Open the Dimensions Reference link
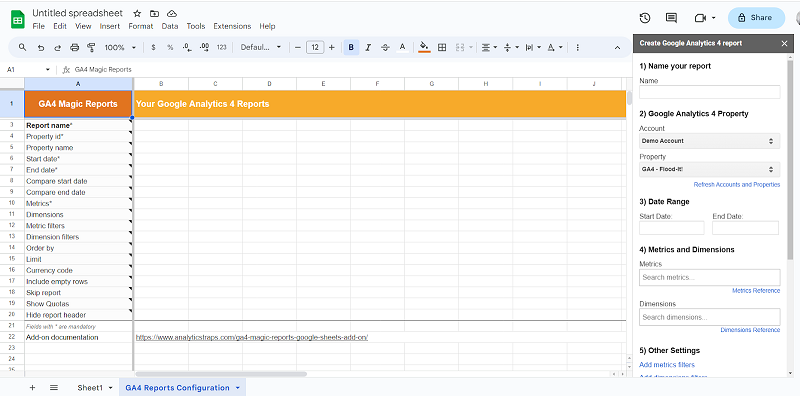The image size is (800, 396). 750,330
